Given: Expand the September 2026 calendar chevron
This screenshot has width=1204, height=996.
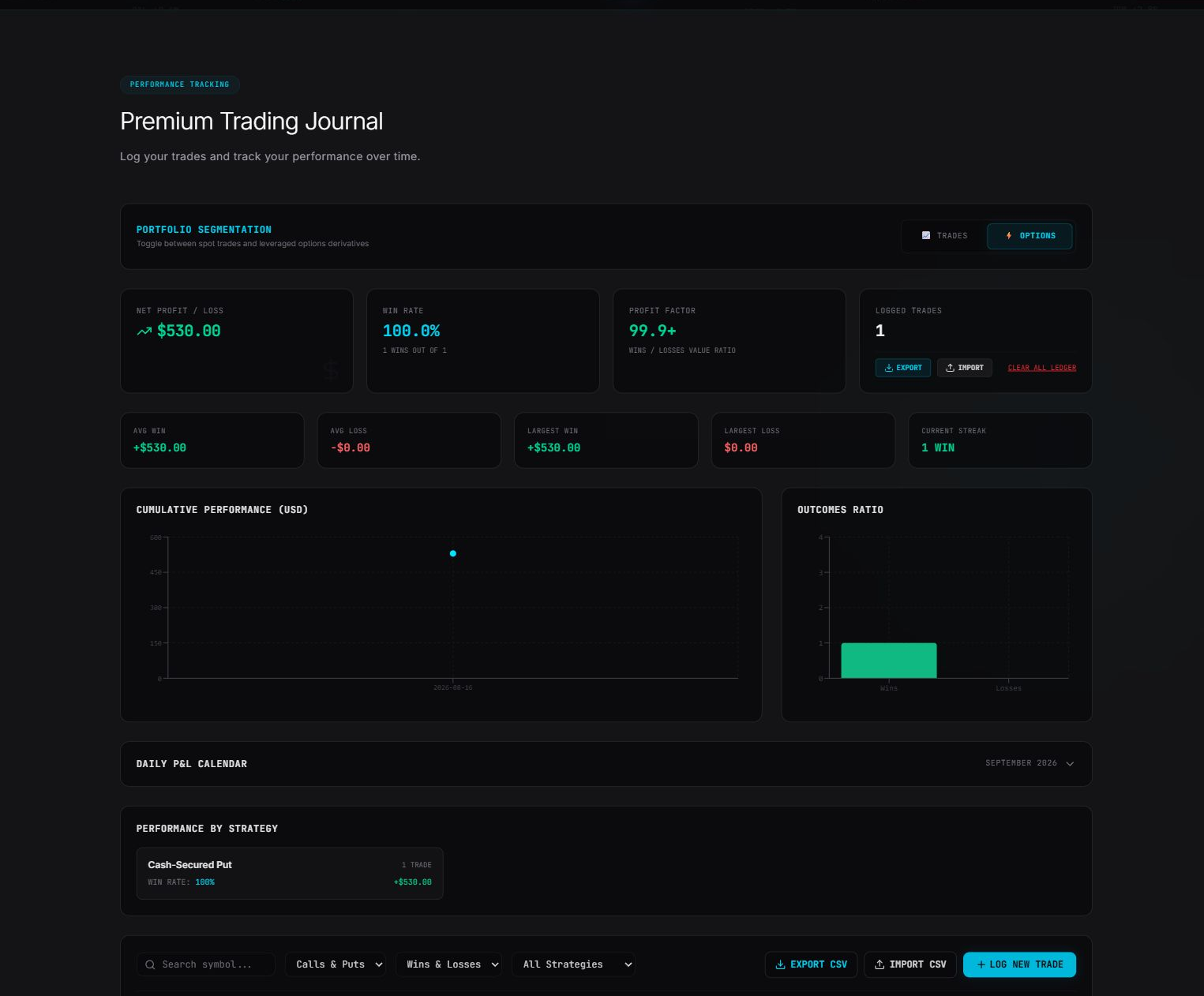Looking at the screenshot, I should tap(1070, 764).
